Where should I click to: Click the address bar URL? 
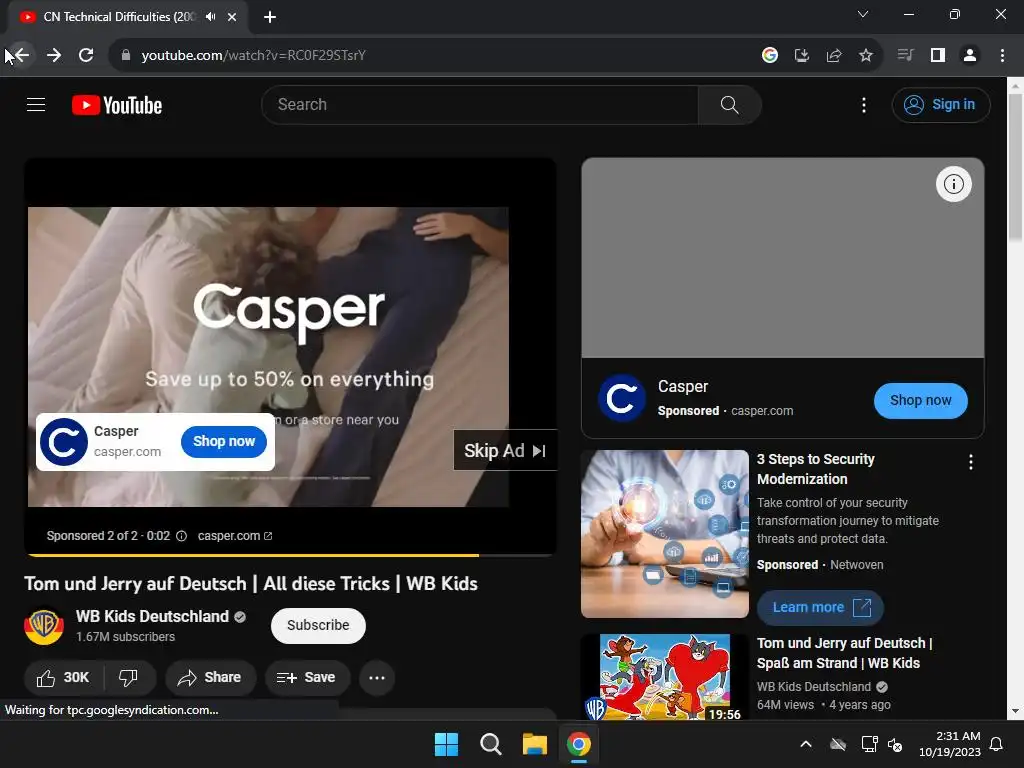coord(253,56)
